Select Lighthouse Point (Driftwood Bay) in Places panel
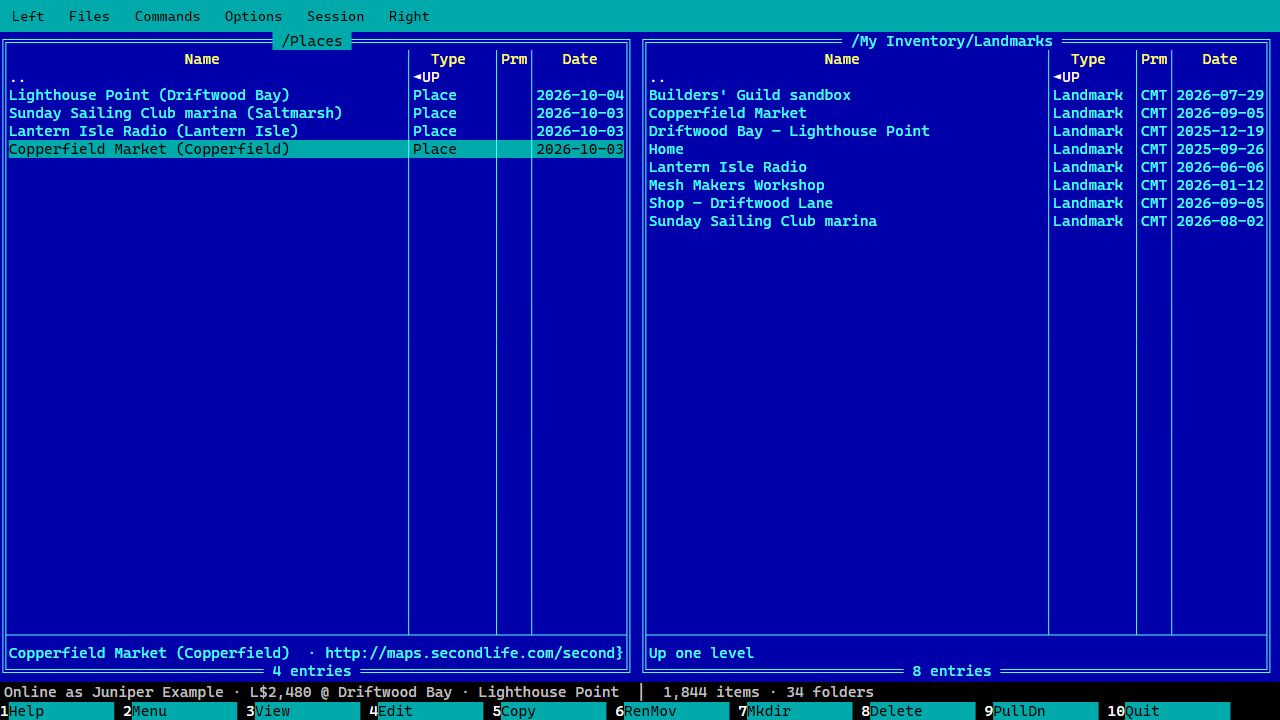The image size is (1280, 720). [x=316, y=95]
